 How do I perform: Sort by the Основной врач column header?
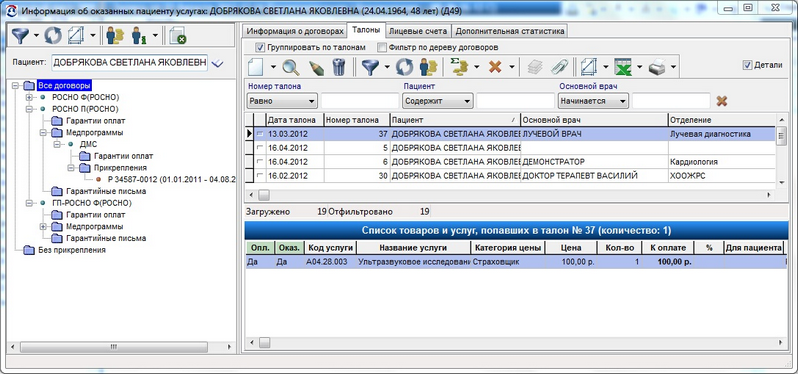[x=594, y=120]
